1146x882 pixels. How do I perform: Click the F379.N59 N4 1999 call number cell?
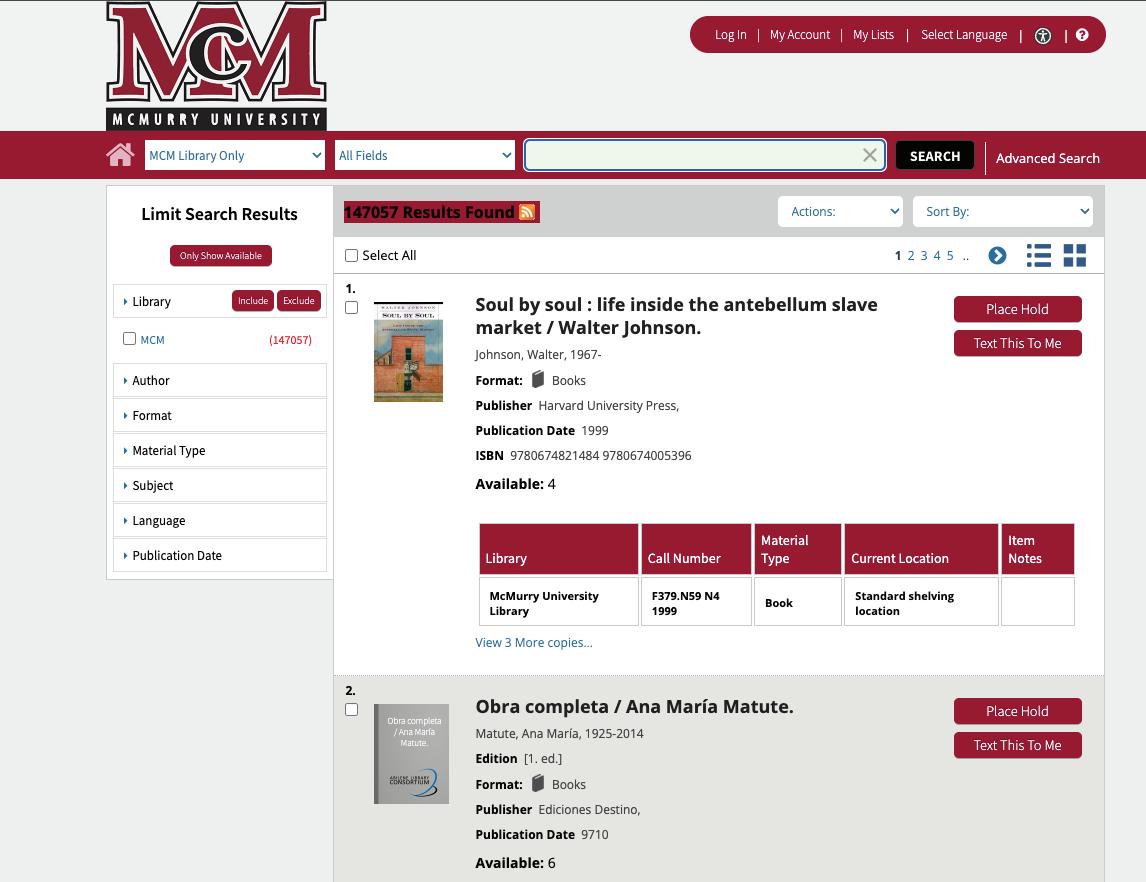[696, 602]
